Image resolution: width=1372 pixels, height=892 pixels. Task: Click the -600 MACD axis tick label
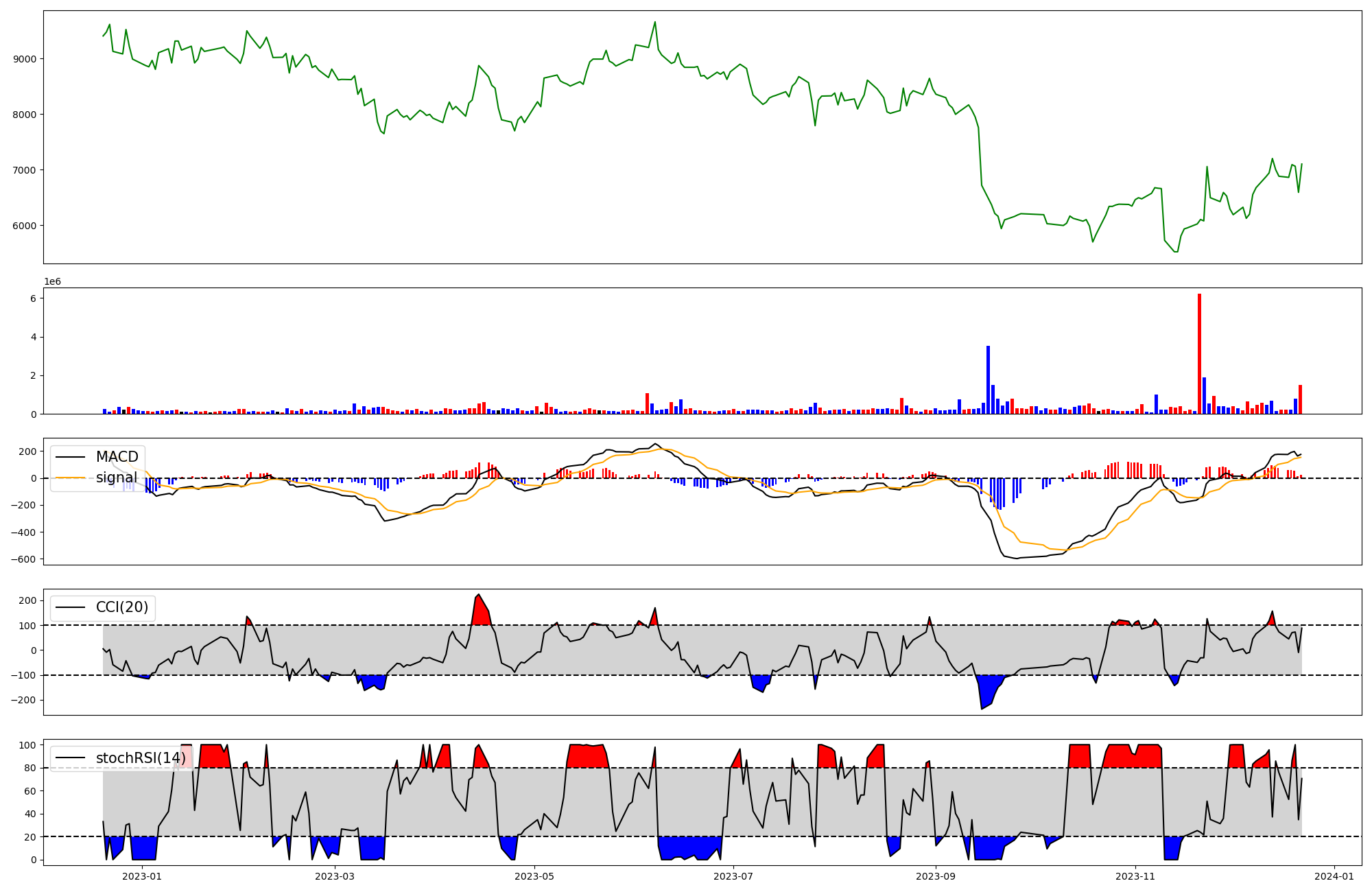point(22,559)
